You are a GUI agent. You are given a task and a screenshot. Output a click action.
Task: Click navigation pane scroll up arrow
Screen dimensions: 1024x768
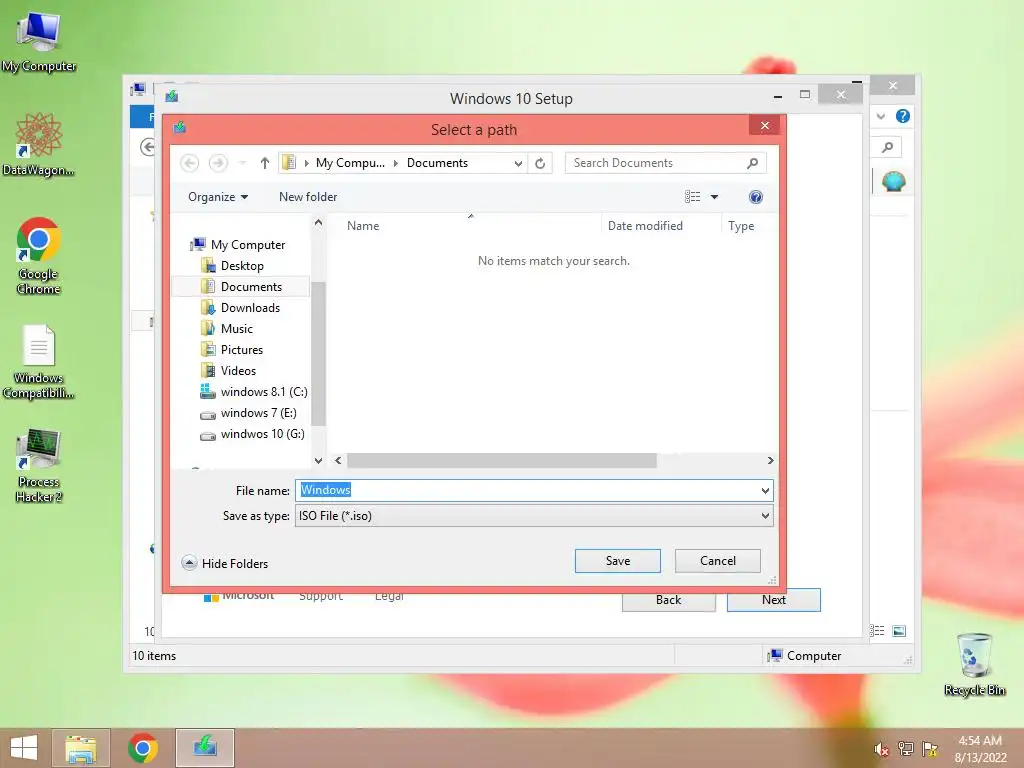(318, 223)
